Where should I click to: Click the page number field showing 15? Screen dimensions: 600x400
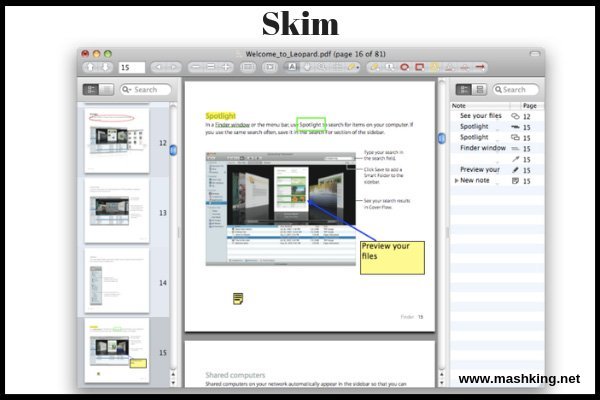131,67
